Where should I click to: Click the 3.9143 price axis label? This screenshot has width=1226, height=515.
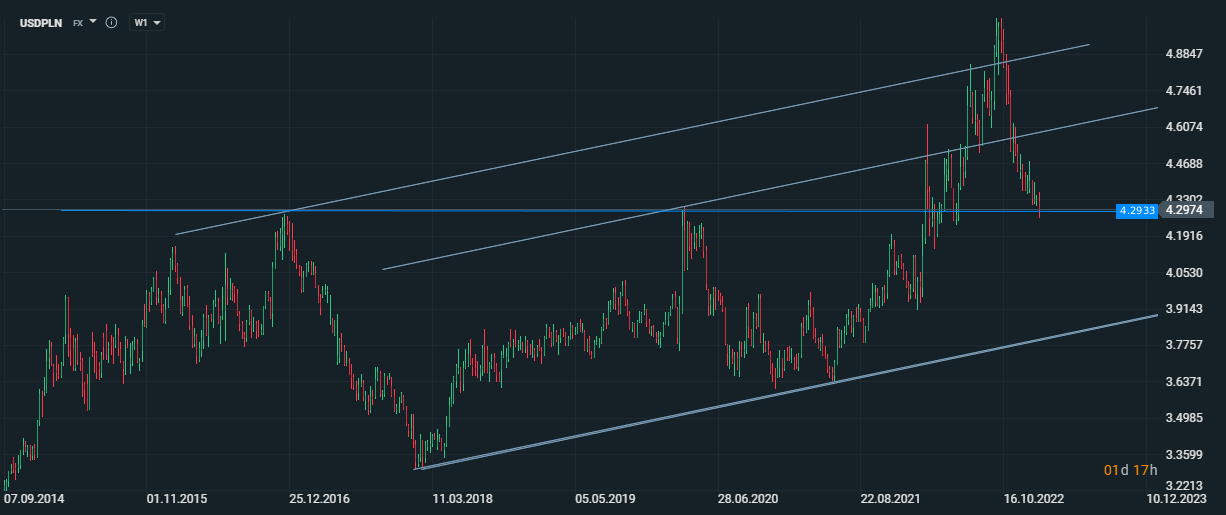pyautogui.click(x=1183, y=309)
